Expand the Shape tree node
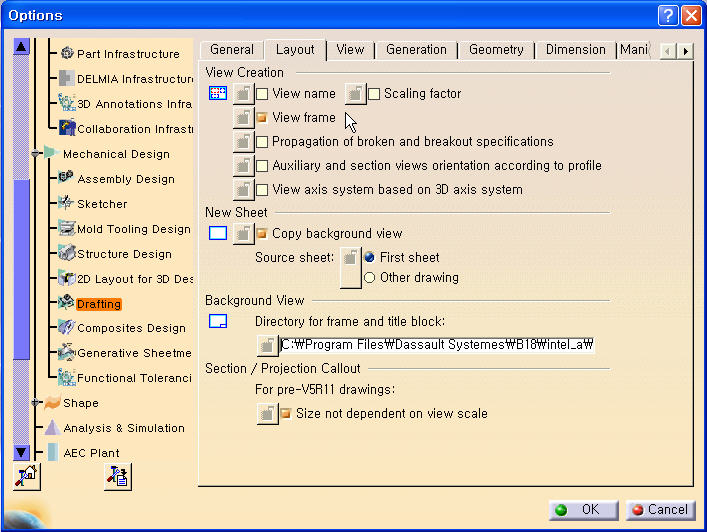This screenshot has height=532, width=707. tap(37, 403)
